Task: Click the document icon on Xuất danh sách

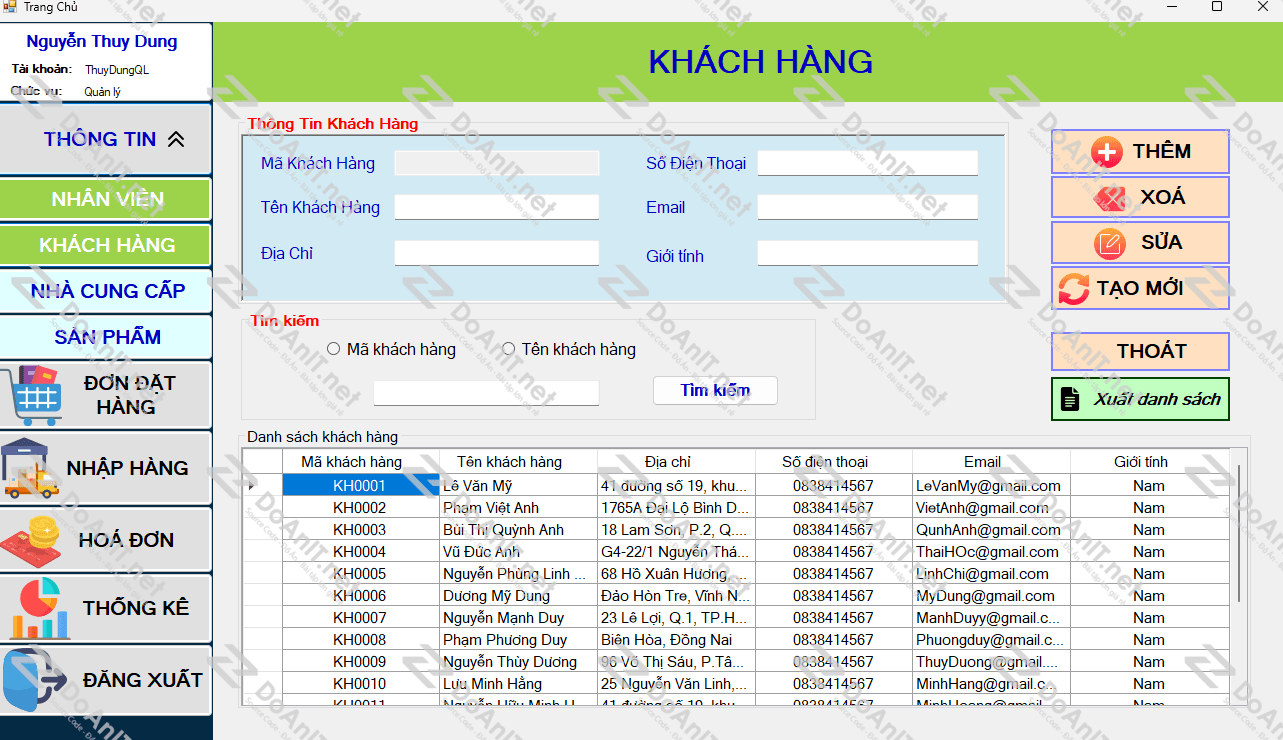Action: (x=1070, y=399)
